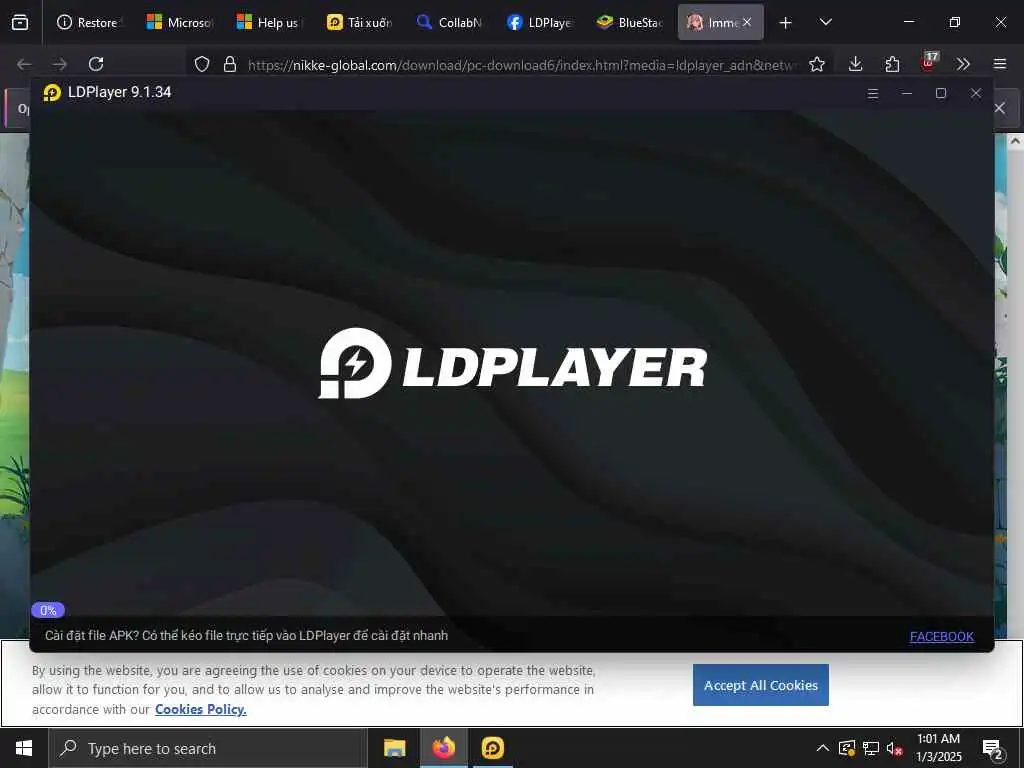Open LDPlayer from the taskbar
This screenshot has width=1024, height=768.
point(492,748)
